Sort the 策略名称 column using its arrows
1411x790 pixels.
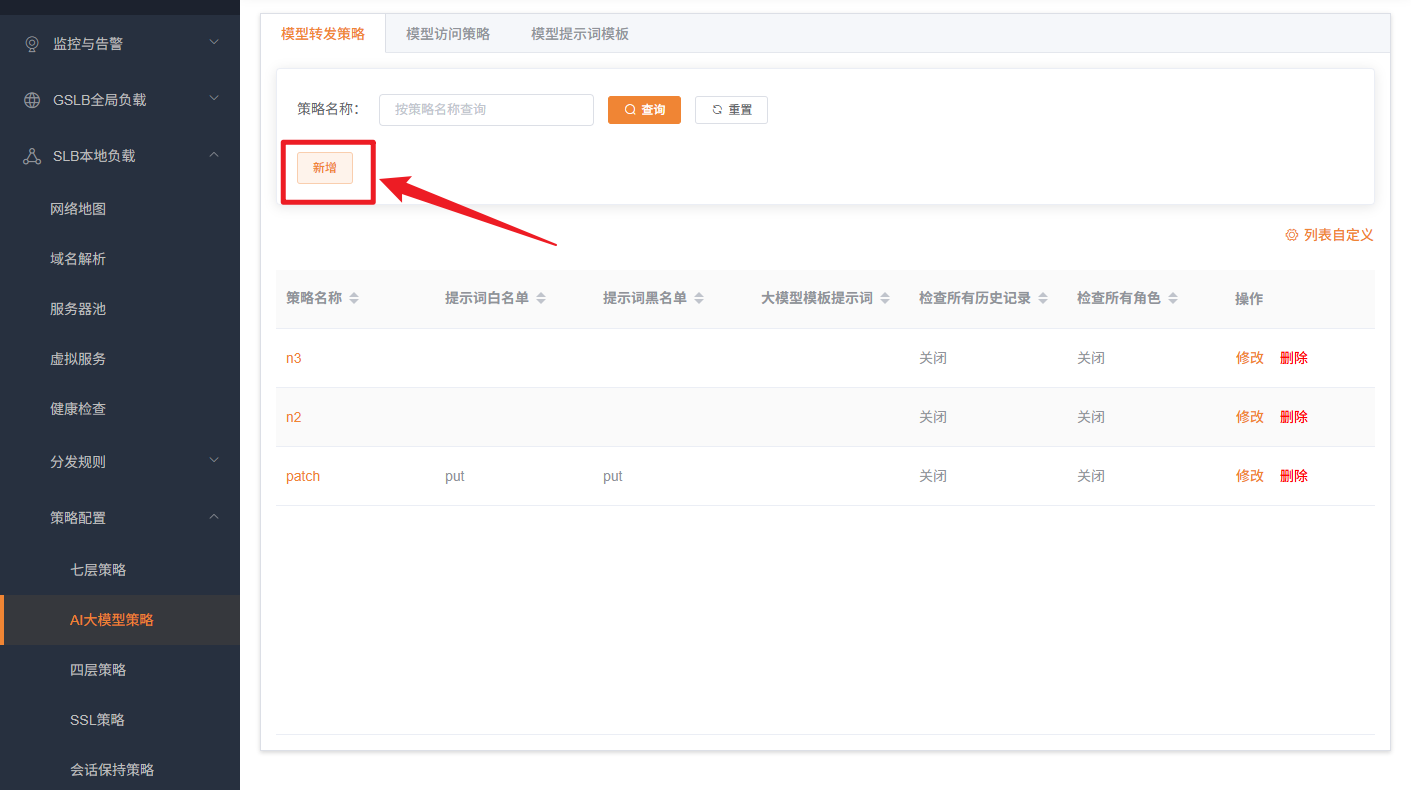pyautogui.click(x=352, y=297)
